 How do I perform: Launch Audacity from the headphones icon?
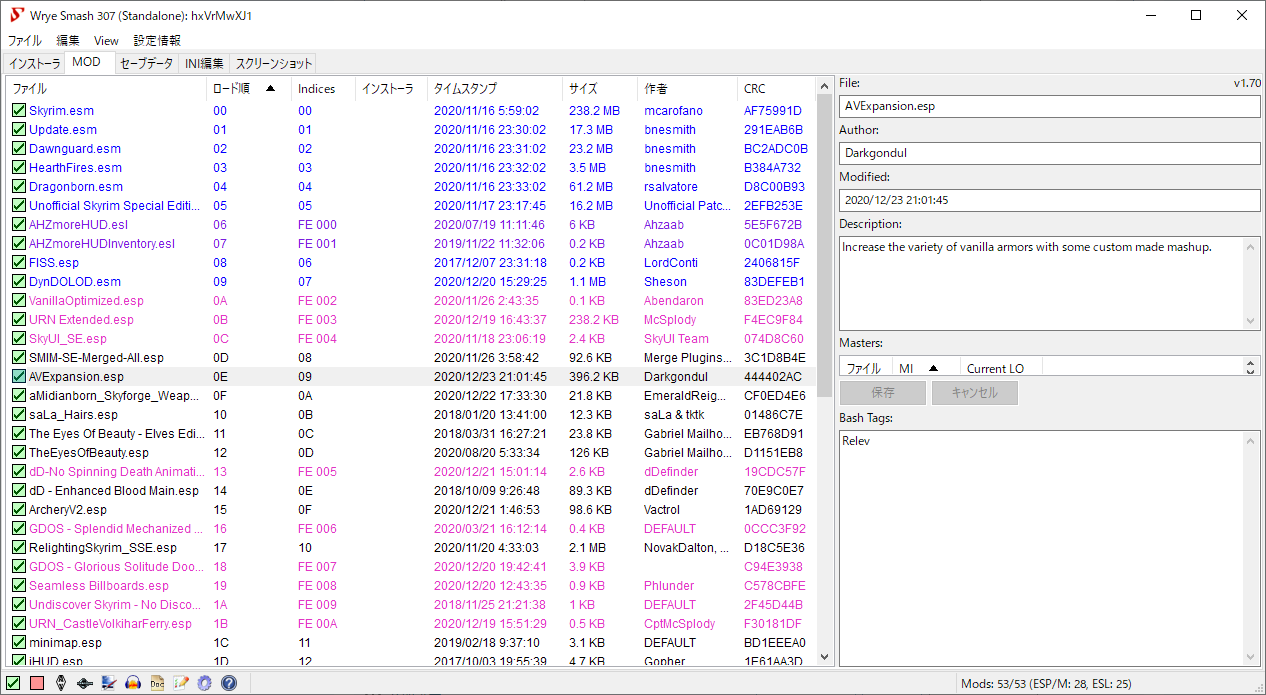[x=133, y=683]
